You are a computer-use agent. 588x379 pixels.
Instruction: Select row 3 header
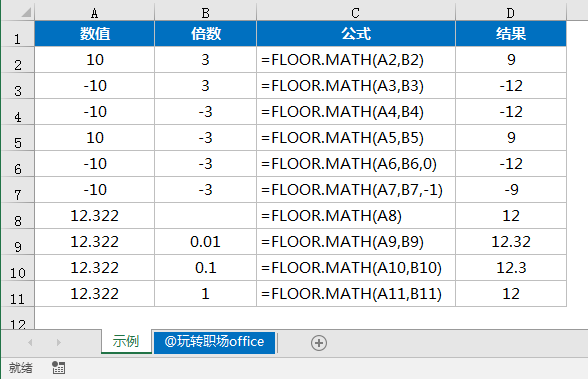pyautogui.click(x=18, y=85)
